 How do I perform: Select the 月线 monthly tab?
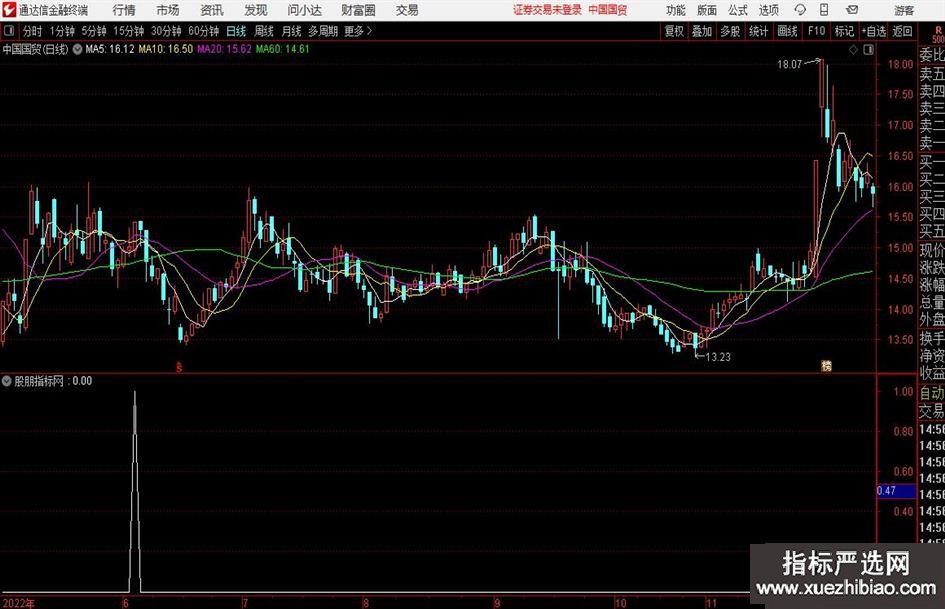coord(292,31)
